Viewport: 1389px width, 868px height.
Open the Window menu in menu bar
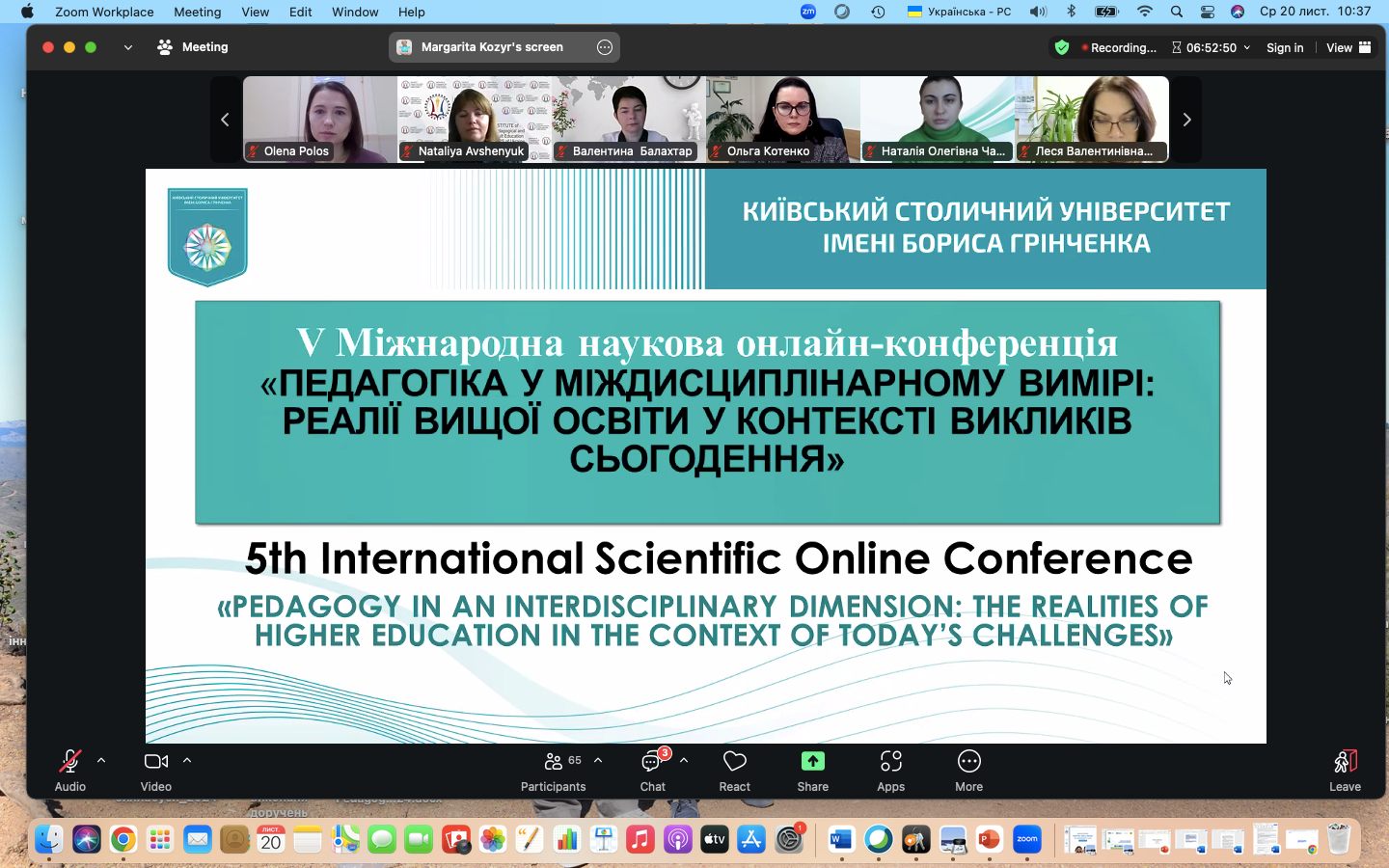point(355,12)
